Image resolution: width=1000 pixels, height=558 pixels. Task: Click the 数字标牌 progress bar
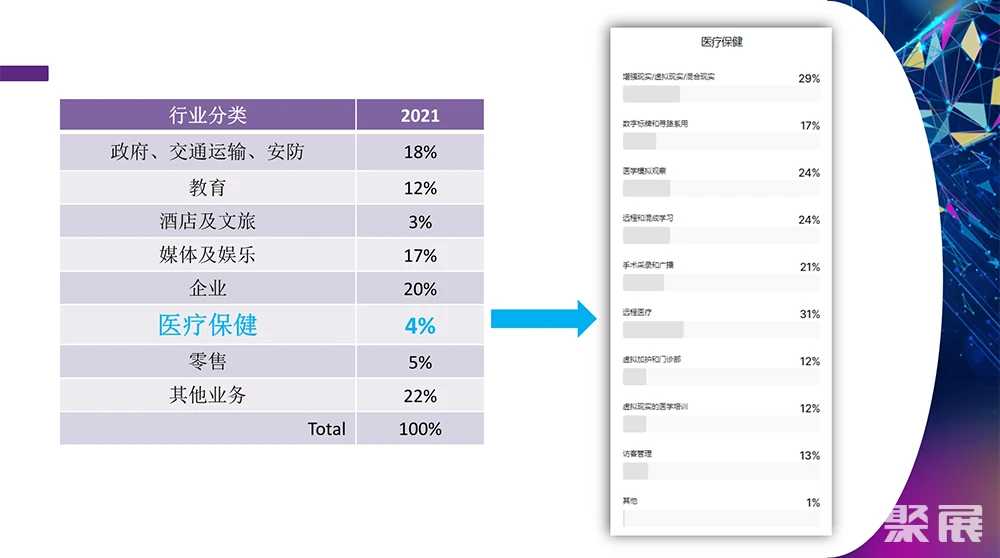721,142
